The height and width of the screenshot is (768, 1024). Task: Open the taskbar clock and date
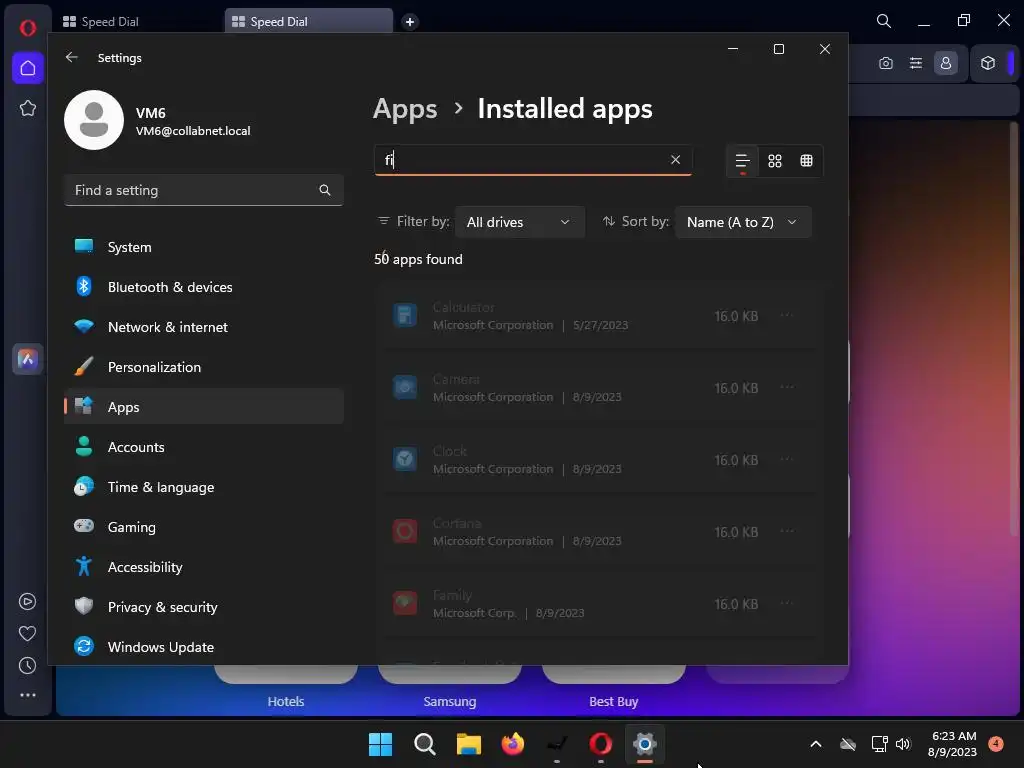953,744
